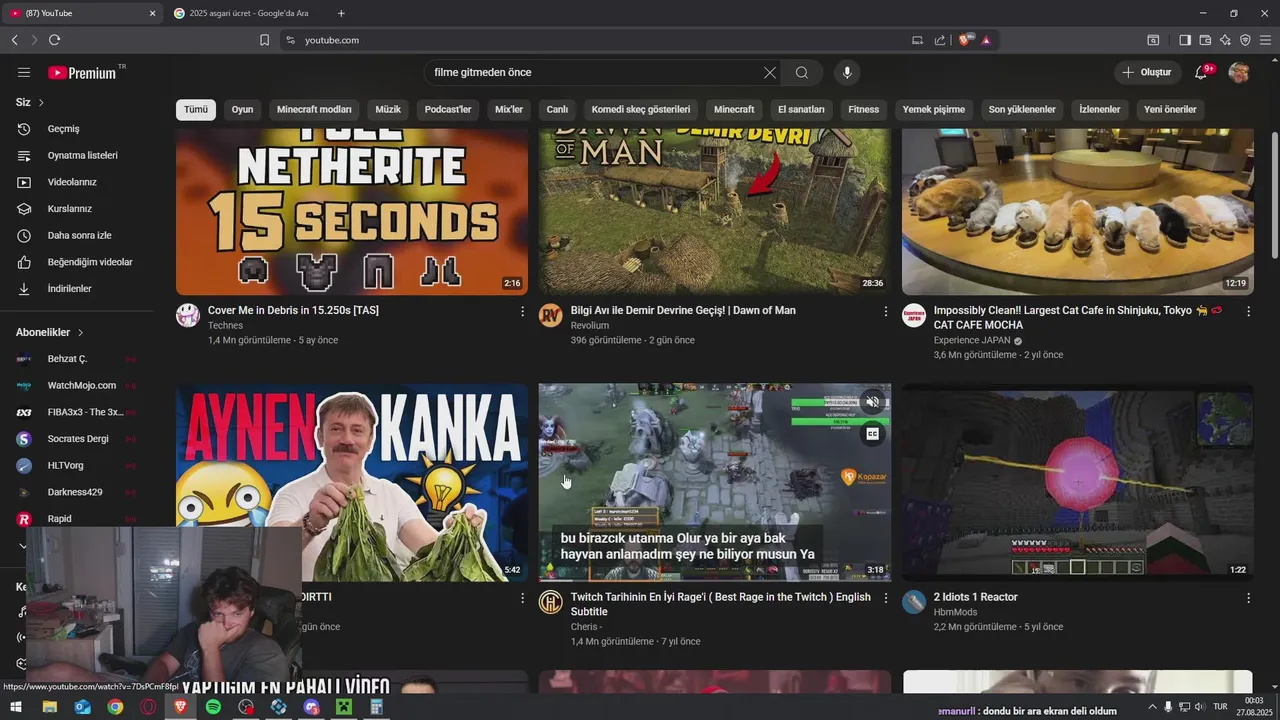Select the Müzik filter chip

[x=388, y=110]
